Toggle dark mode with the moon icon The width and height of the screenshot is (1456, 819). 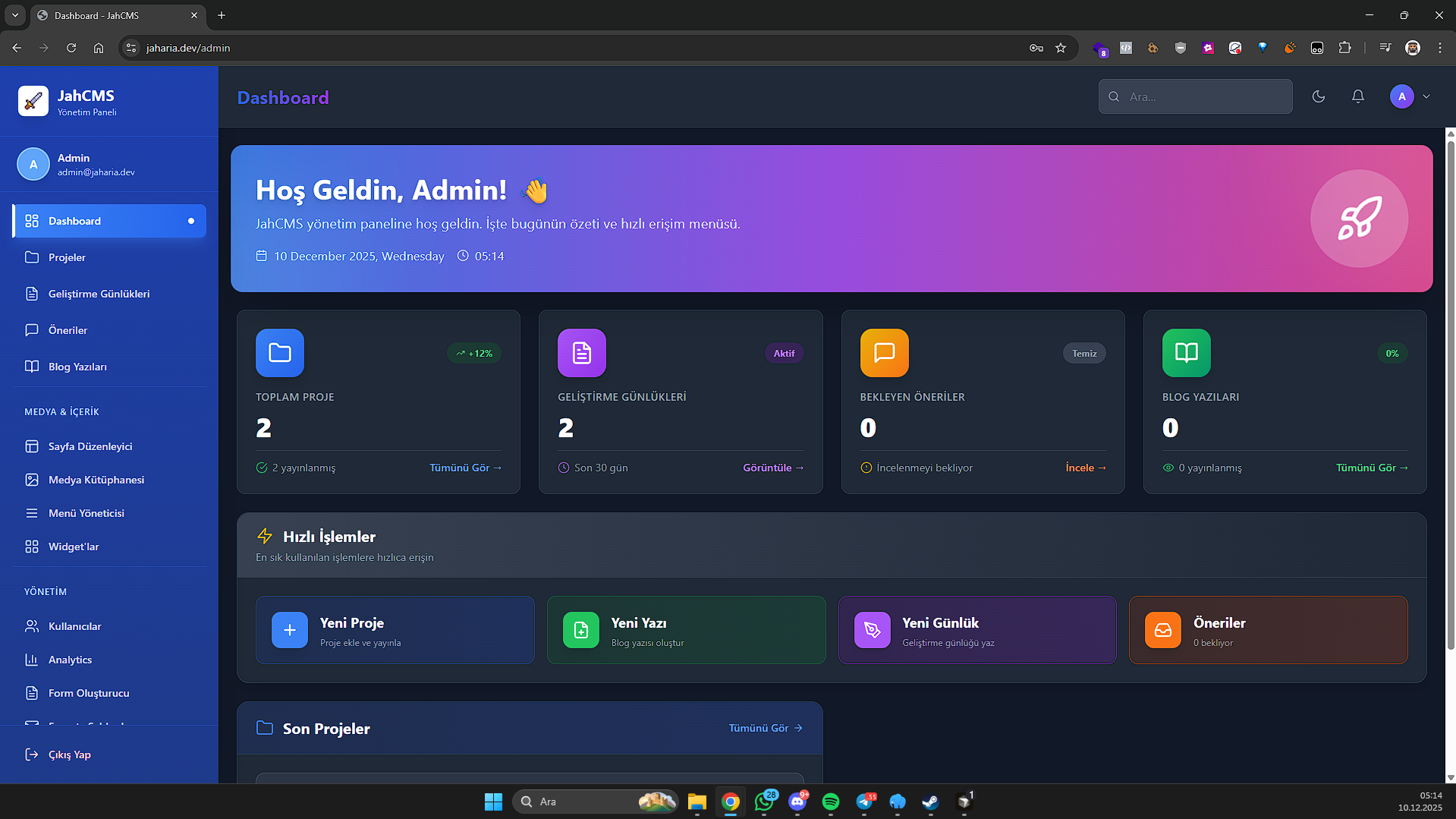(x=1318, y=96)
